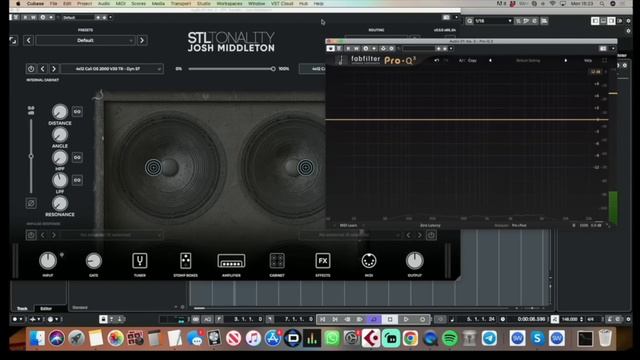Open the Tuner module in STL Tonality
Viewport: 640px width, 360px height.
[x=140, y=261]
